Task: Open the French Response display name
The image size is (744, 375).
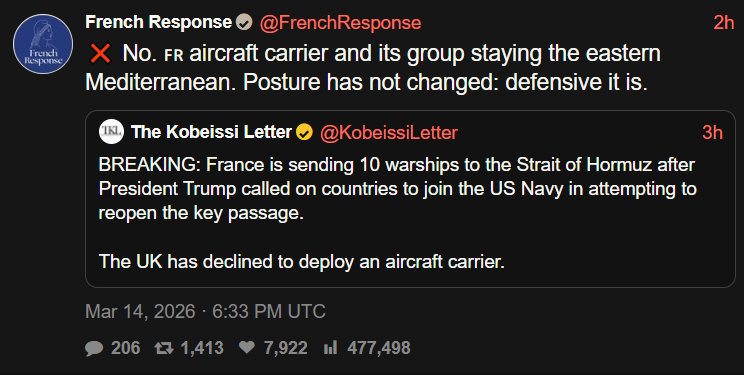Action: tap(158, 22)
